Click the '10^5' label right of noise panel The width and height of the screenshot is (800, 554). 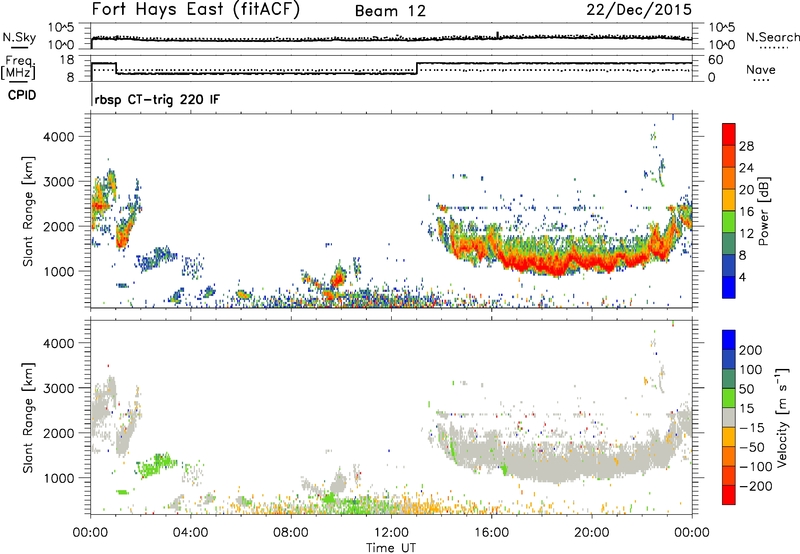pyautogui.click(x=721, y=28)
